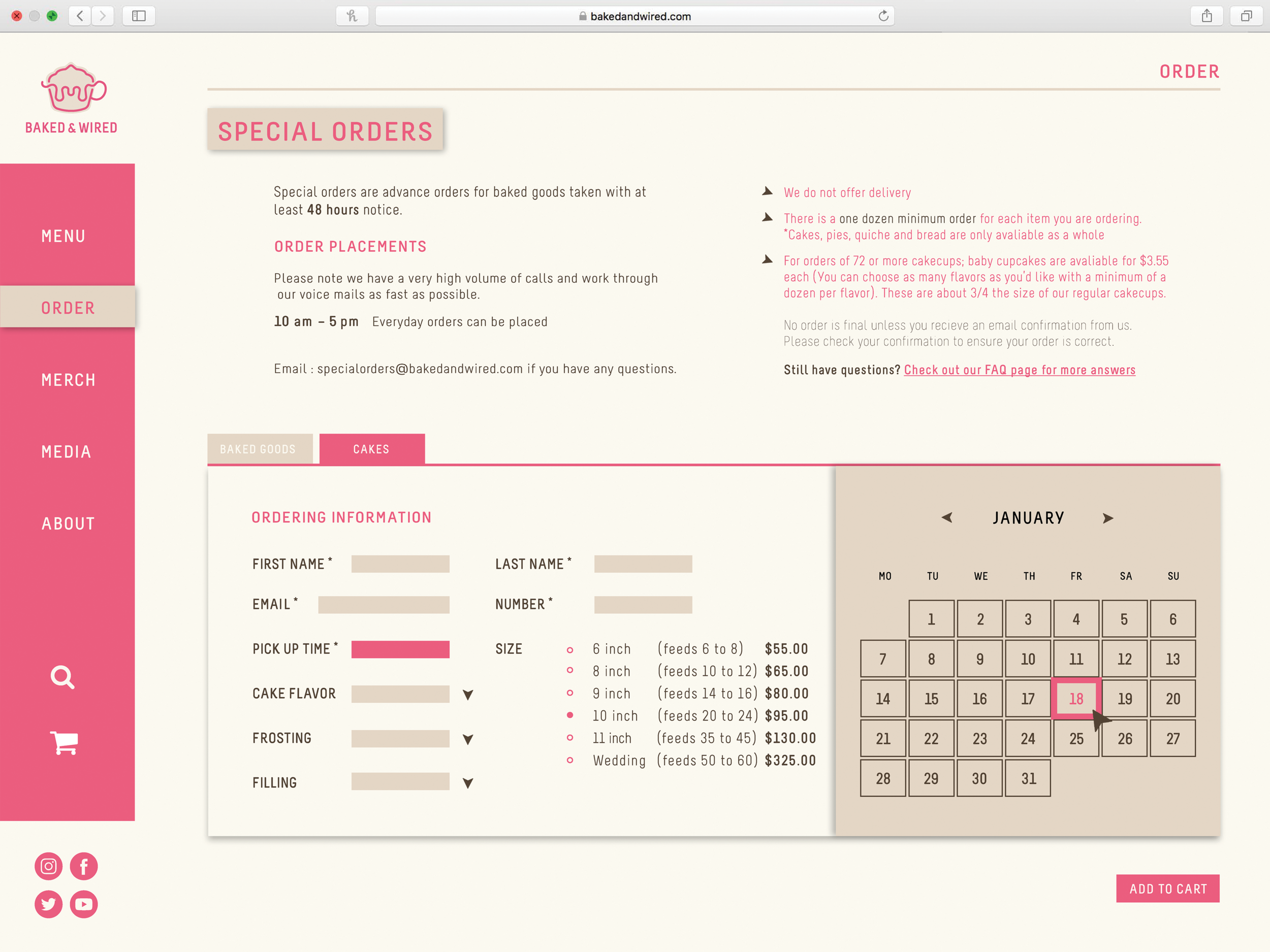Screen dimensions: 1270x952
Task: Pick January 14 on the calendar
Action: click(883, 698)
